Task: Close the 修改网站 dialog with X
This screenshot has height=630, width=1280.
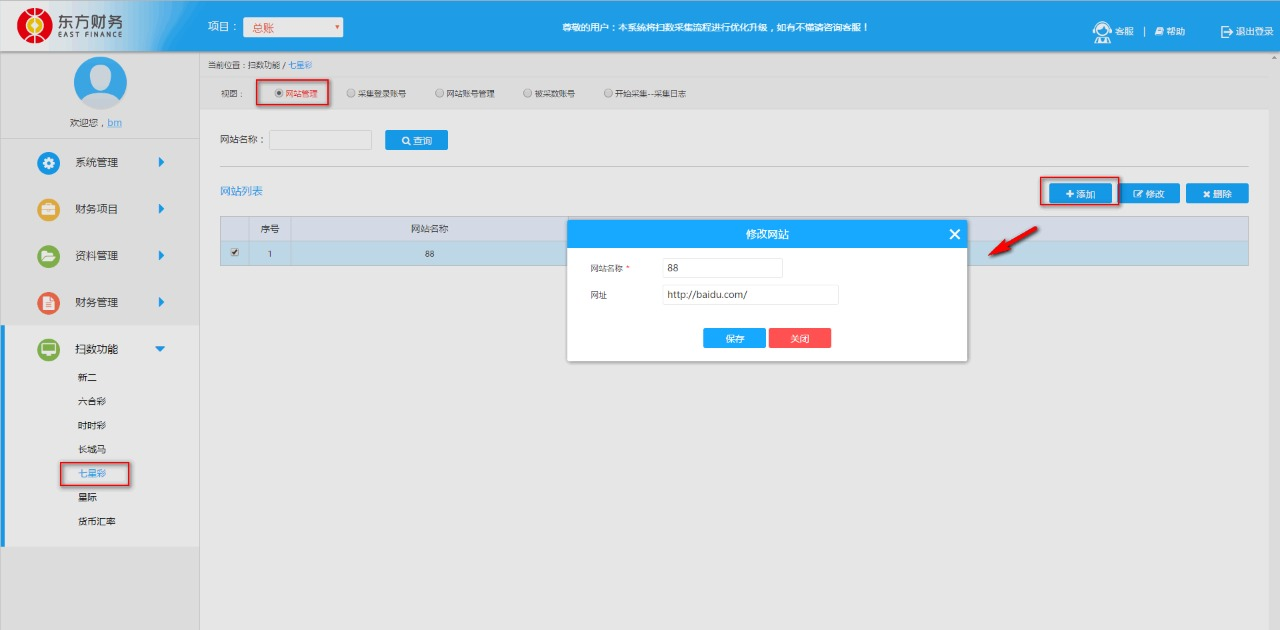Action: click(x=954, y=234)
